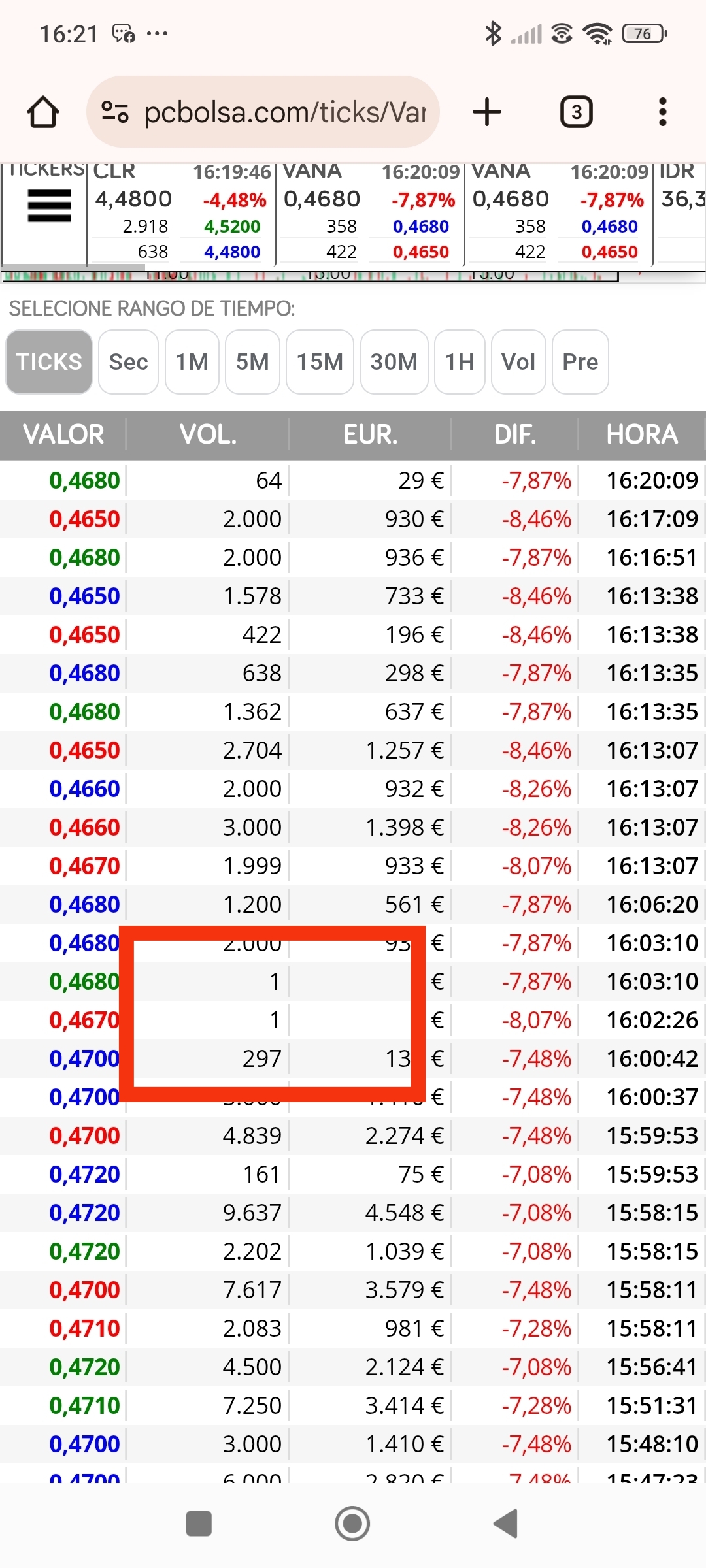Open the TICKERS hamburger menu
The image size is (706, 1568).
[x=49, y=206]
